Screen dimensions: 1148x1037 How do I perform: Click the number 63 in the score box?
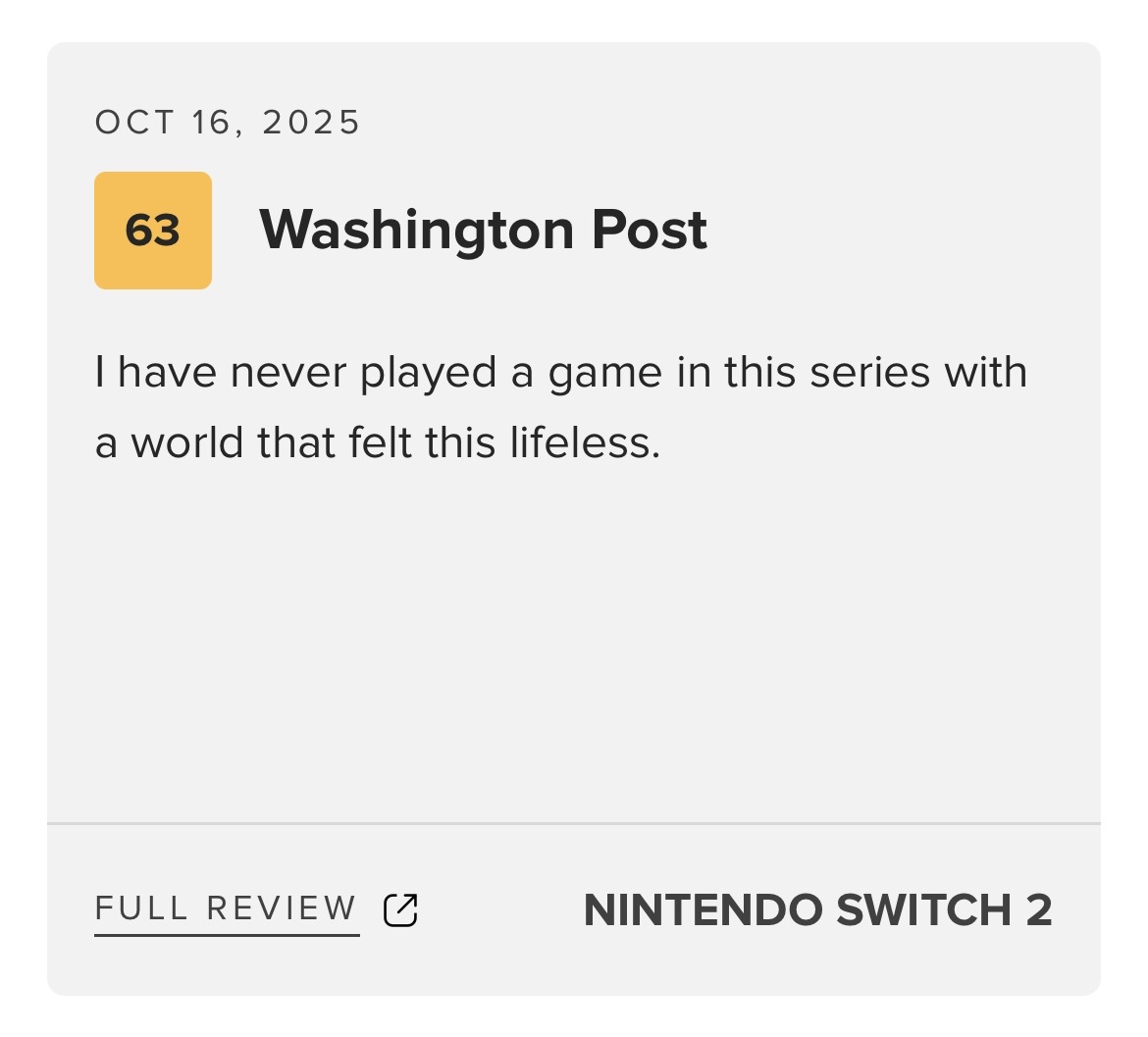pyautogui.click(x=153, y=231)
